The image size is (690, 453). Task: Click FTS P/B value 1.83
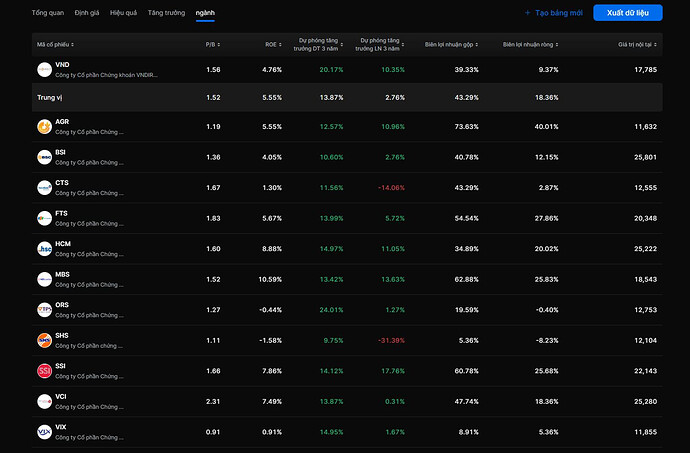point(213,218)
